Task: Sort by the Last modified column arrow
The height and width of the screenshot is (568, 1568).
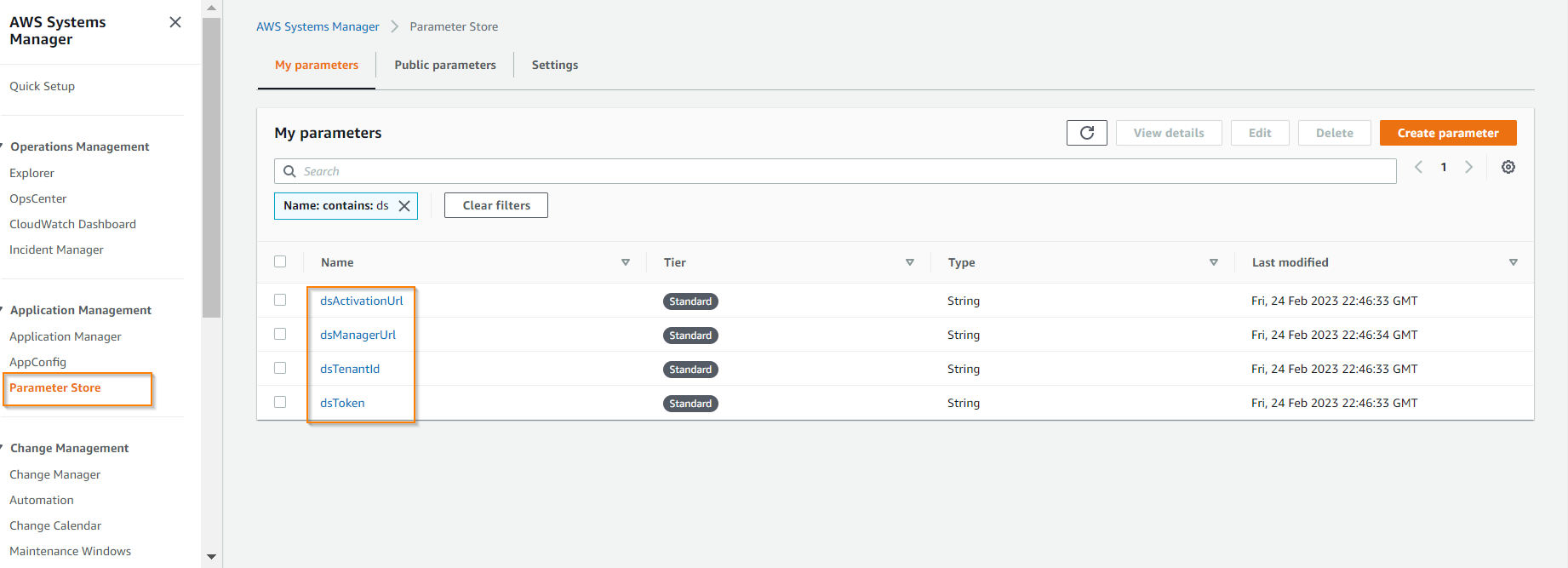Action: click(1513, 262)
